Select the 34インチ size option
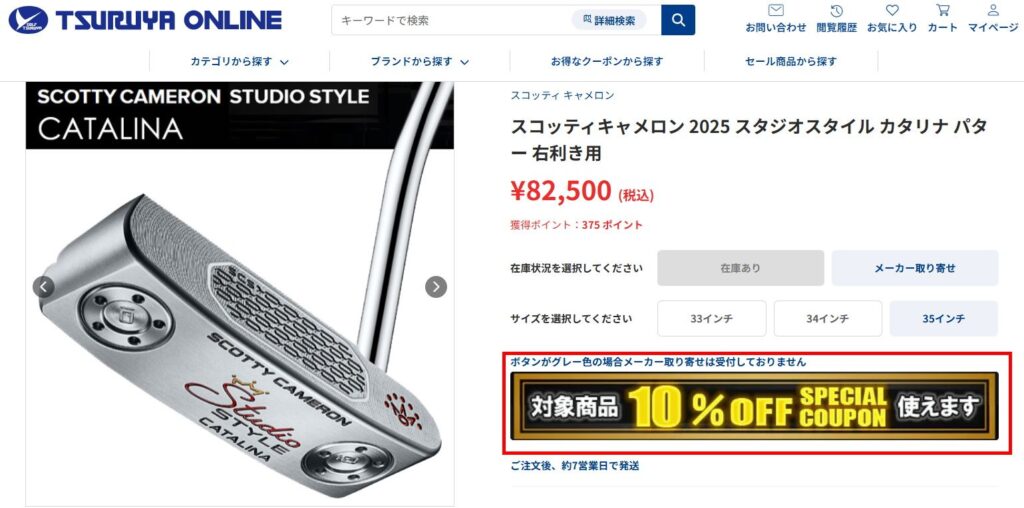The width and height of the screenshot is (1024, 508). coord(827,319)
